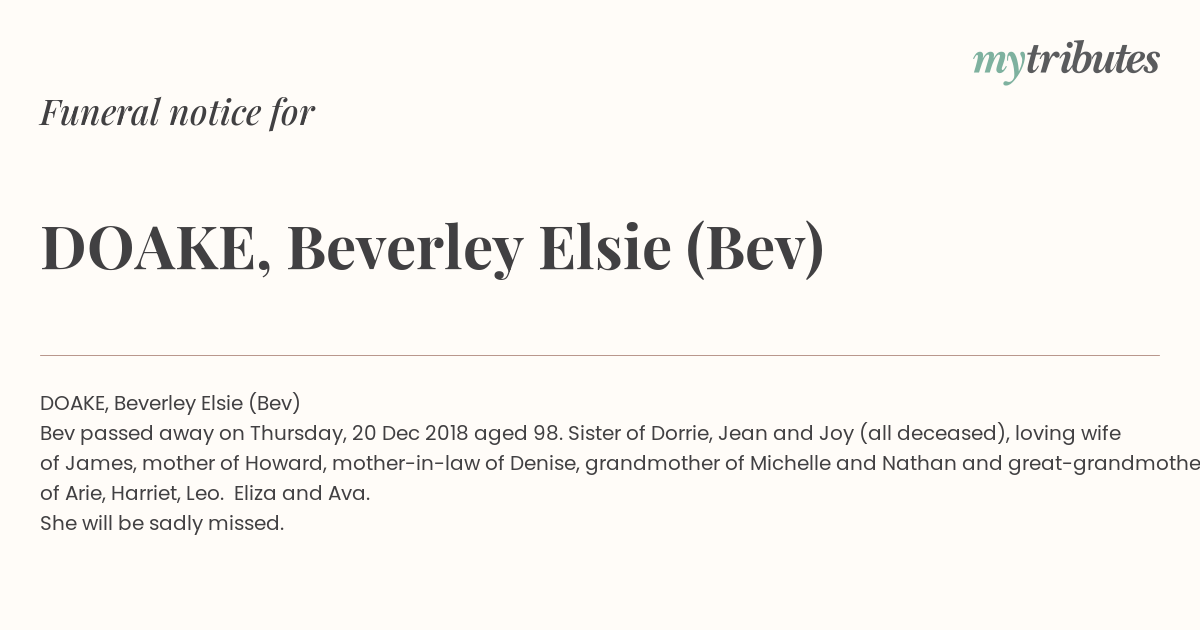This screenshot has height=630, width=1200.
Task: Click the green "my" part of the logo
Action: point(999,64)
